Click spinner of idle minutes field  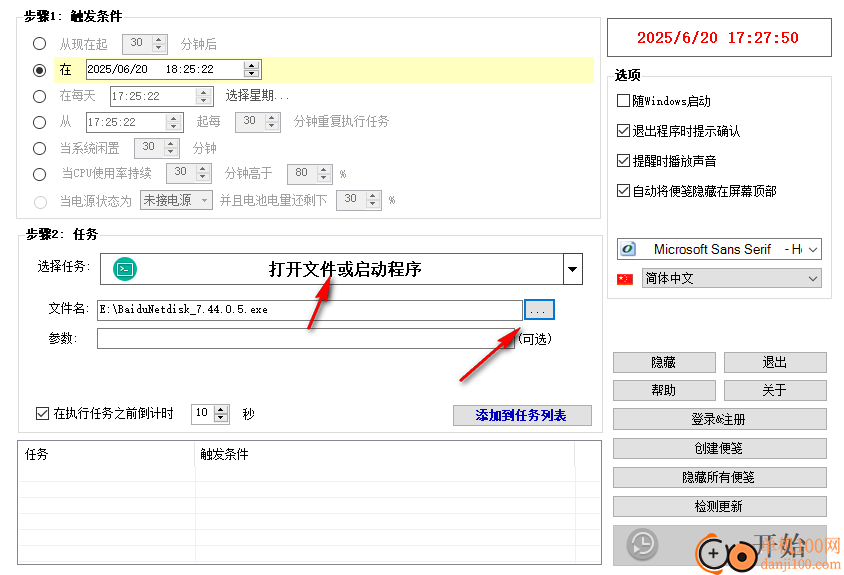(171, 148)
